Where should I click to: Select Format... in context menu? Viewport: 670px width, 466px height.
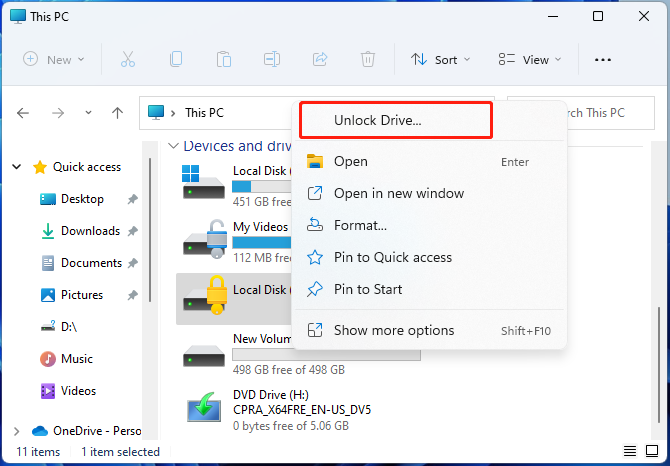(429, 226)
